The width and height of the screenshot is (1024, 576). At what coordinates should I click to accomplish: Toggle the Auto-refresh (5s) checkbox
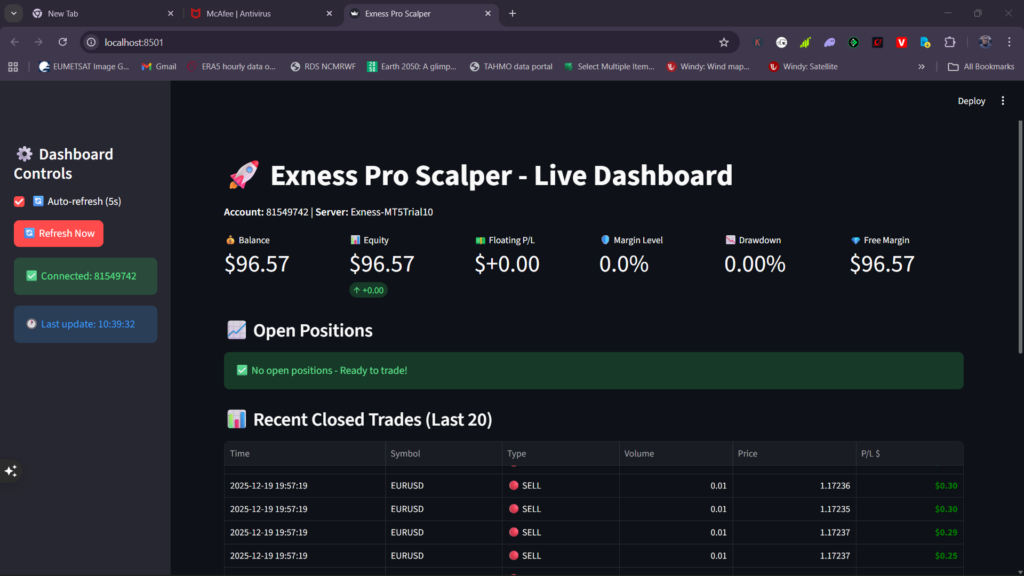19,202
